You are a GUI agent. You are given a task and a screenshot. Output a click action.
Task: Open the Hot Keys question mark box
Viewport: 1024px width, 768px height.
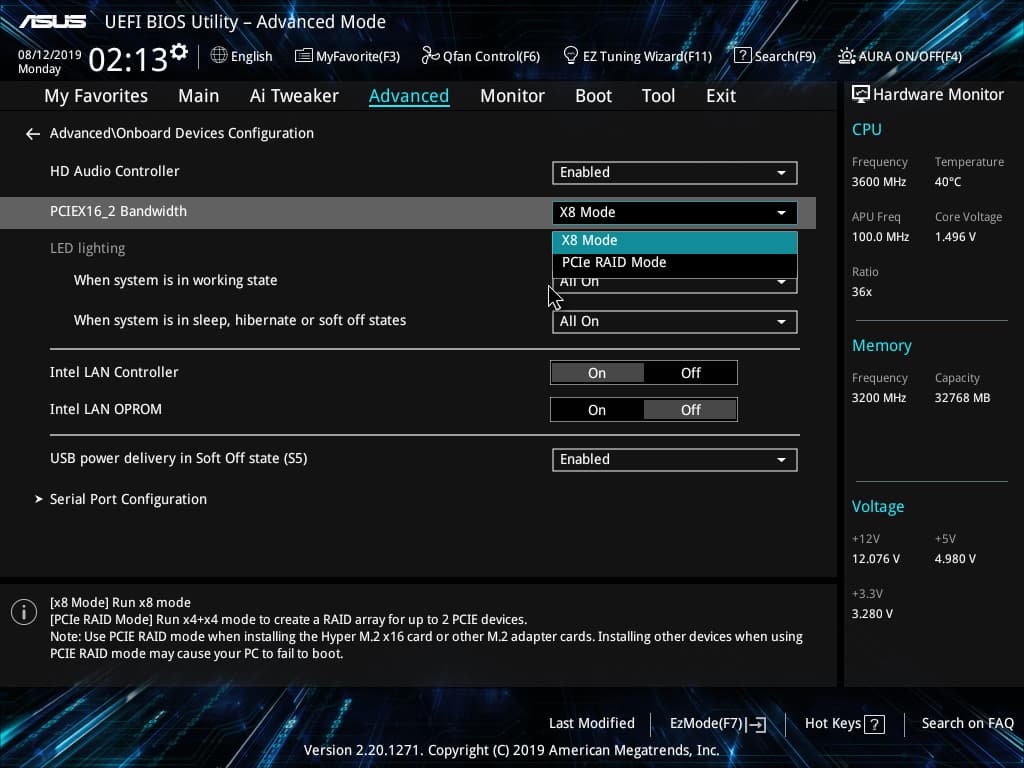874,724
